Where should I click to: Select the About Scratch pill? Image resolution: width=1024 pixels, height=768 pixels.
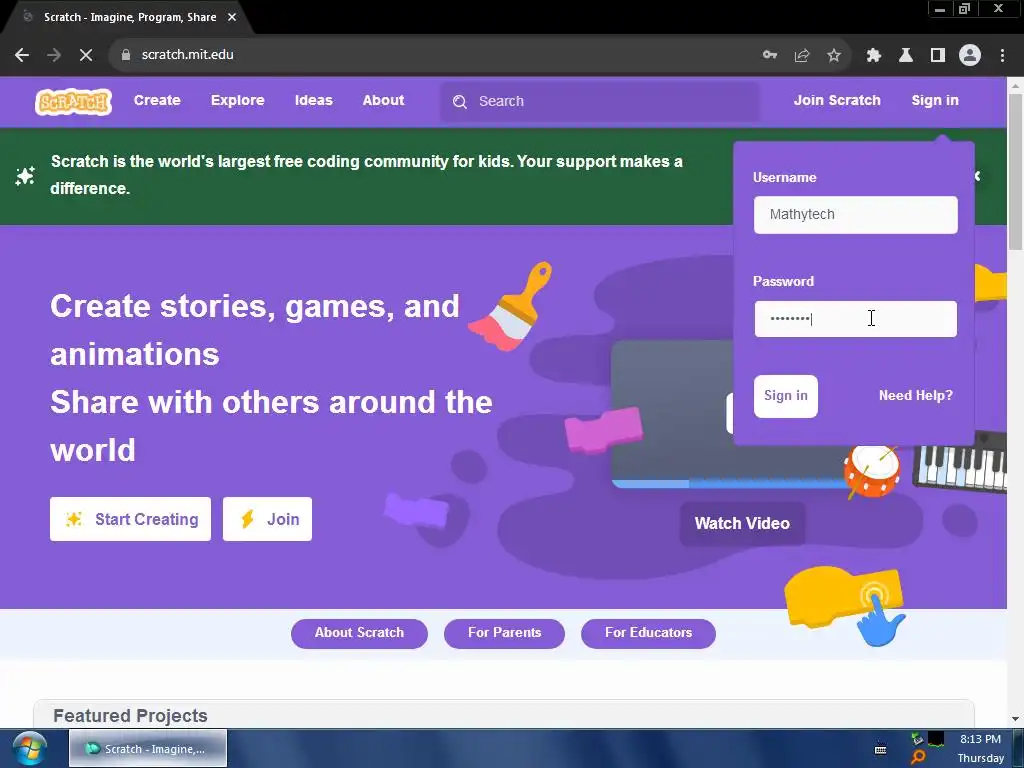click(359, 633)
